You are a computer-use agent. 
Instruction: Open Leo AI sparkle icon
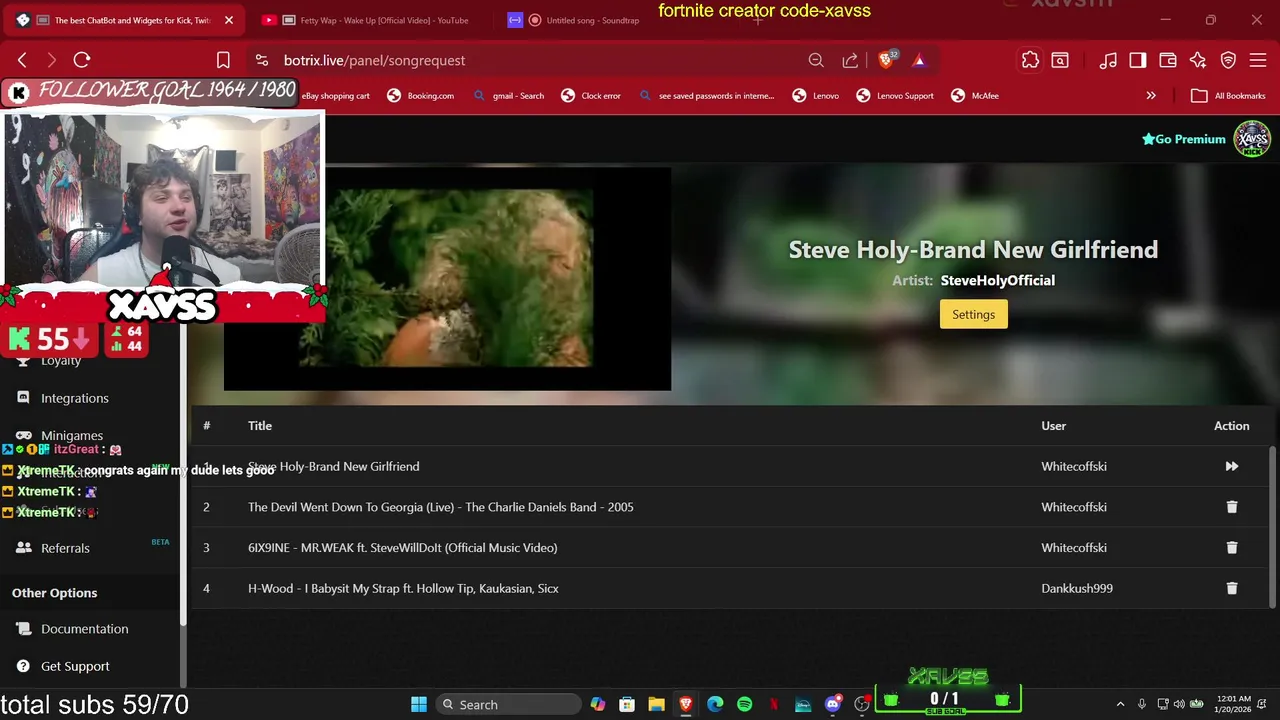1198,60
